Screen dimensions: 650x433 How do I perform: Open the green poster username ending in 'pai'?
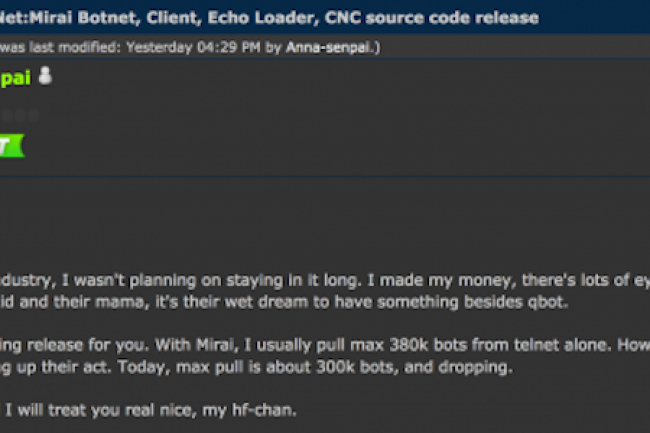click(15, 77)
